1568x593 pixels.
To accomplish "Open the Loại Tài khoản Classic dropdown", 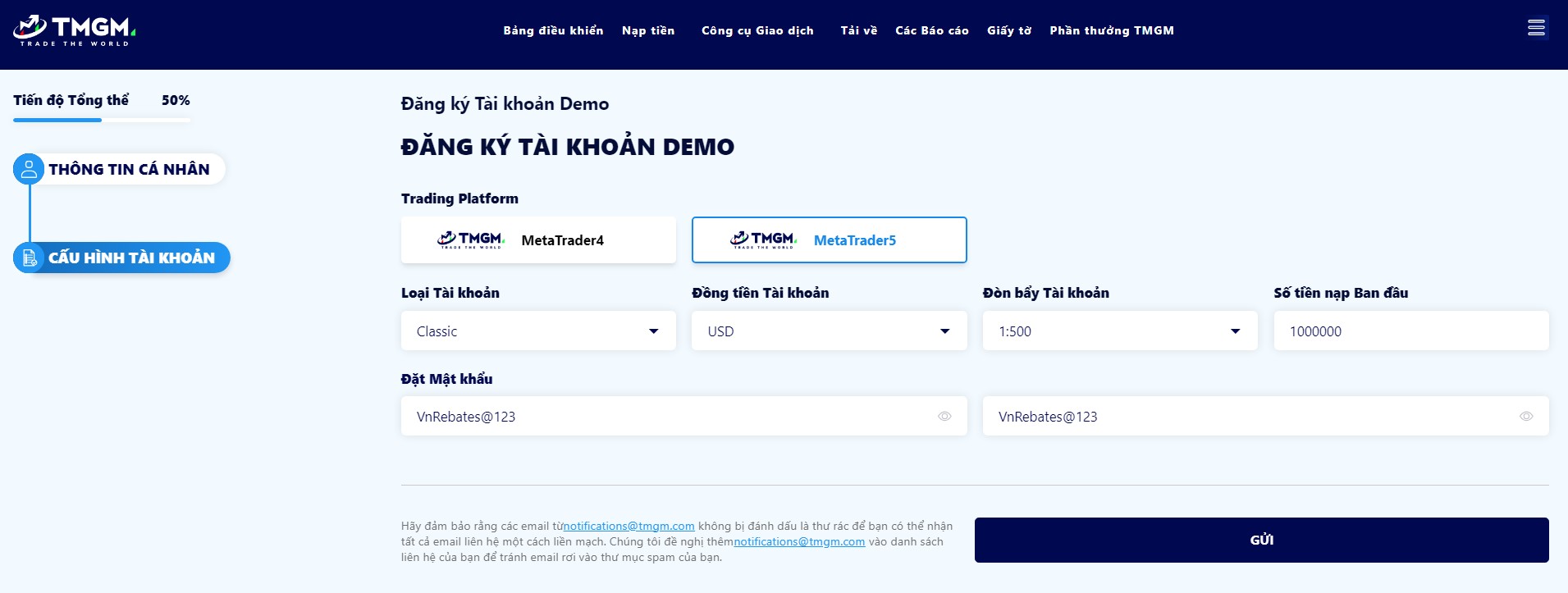I will point(538,331).
